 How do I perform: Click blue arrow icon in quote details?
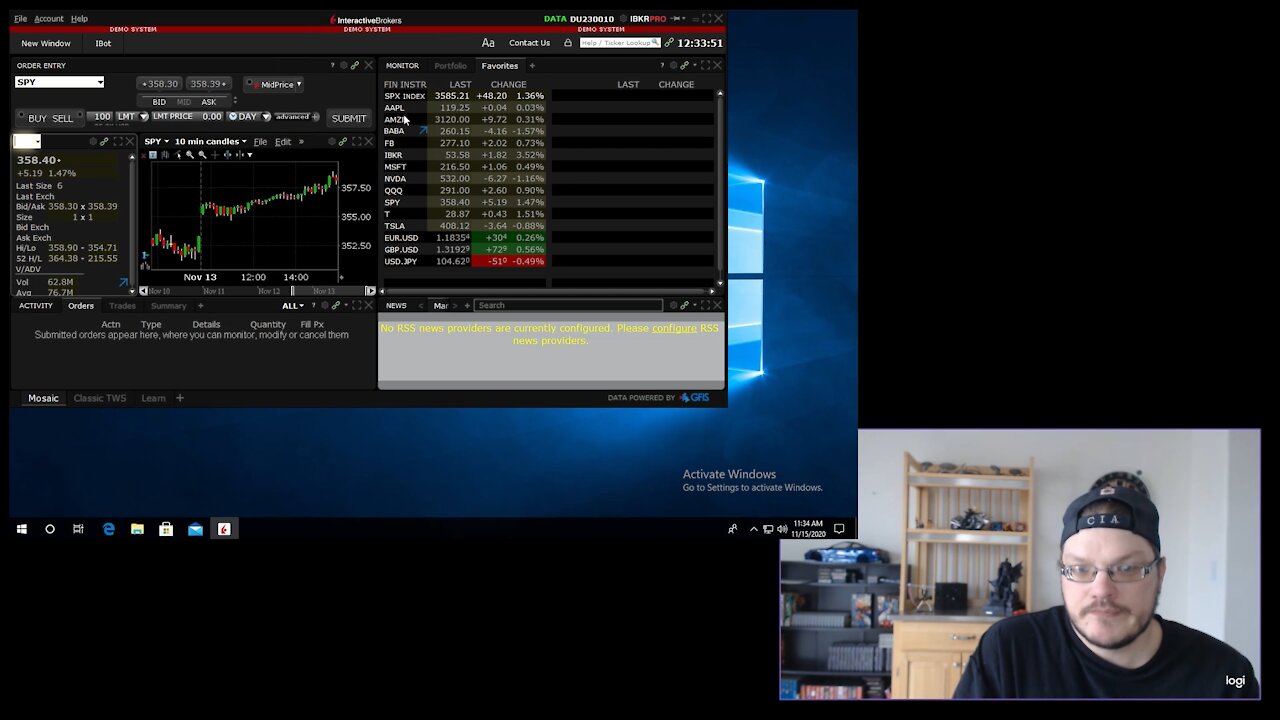coord(123,283)
